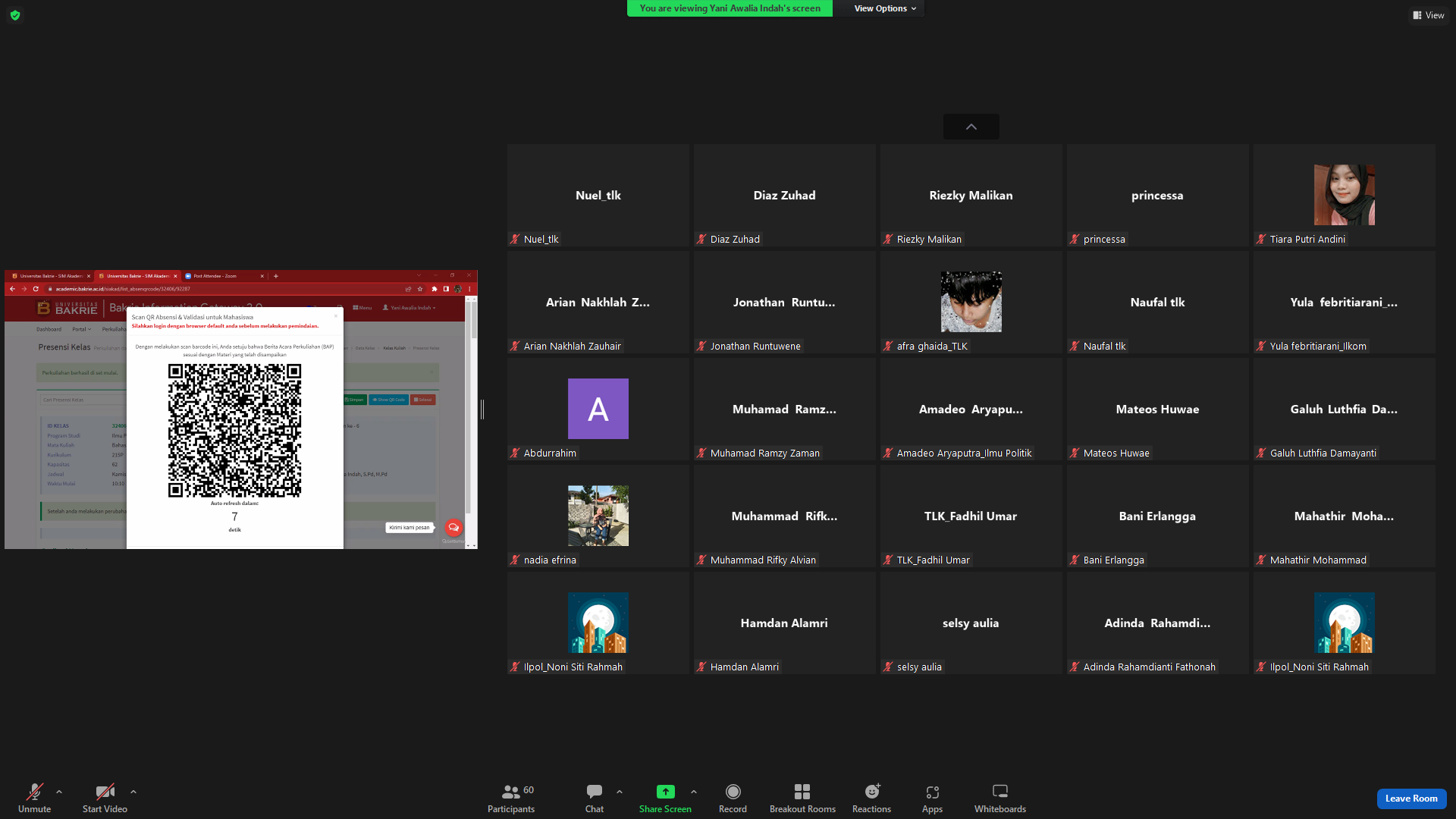1456x819 pixels.
Task: Start Video from the meeting toolbar
Action: coord(105,798)
